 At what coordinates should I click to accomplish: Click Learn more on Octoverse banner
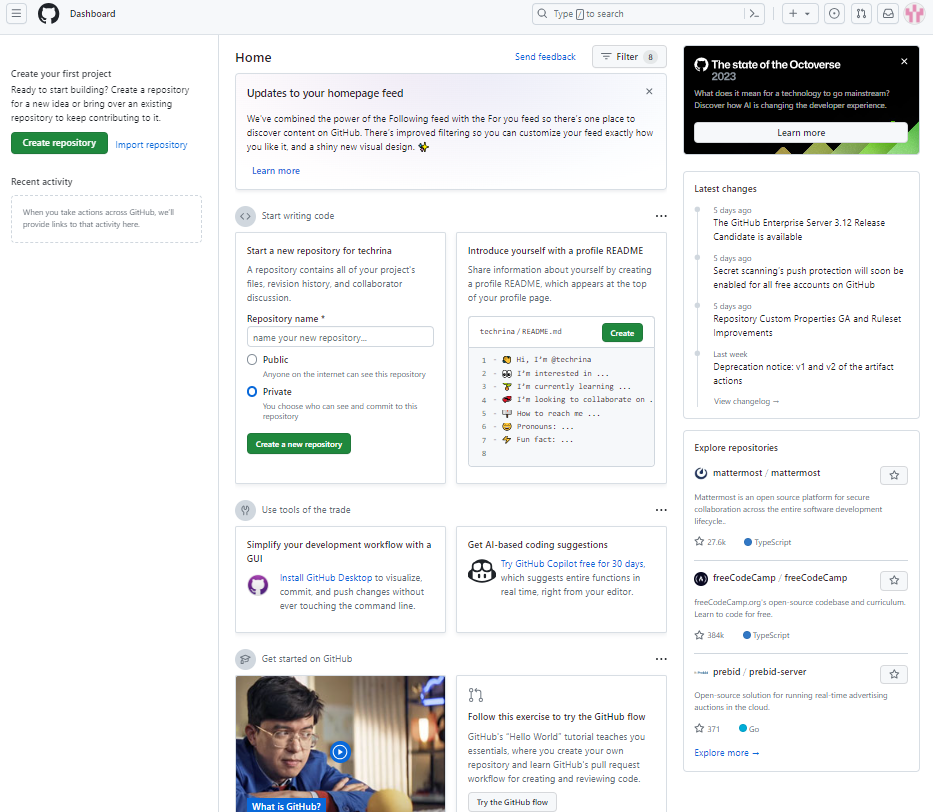coord(800,133)
